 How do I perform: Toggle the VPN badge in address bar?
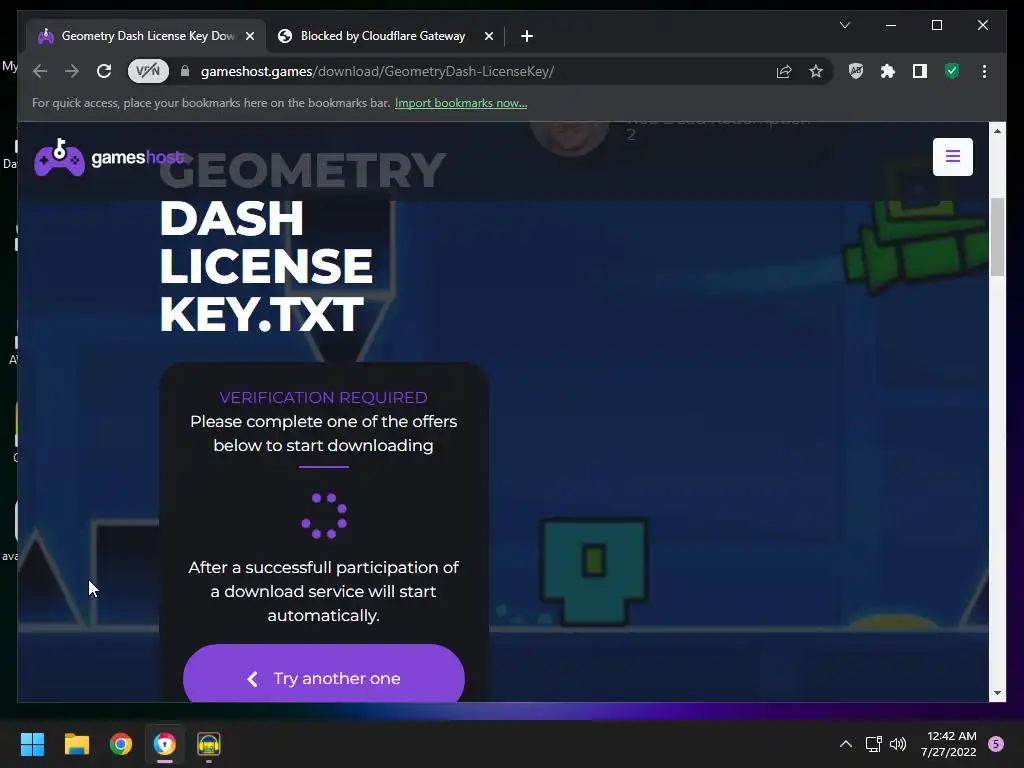[148, 71]
